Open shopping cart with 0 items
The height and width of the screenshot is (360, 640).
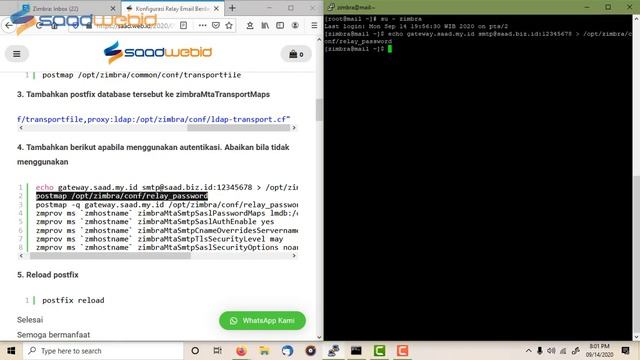tap(296, 54)
